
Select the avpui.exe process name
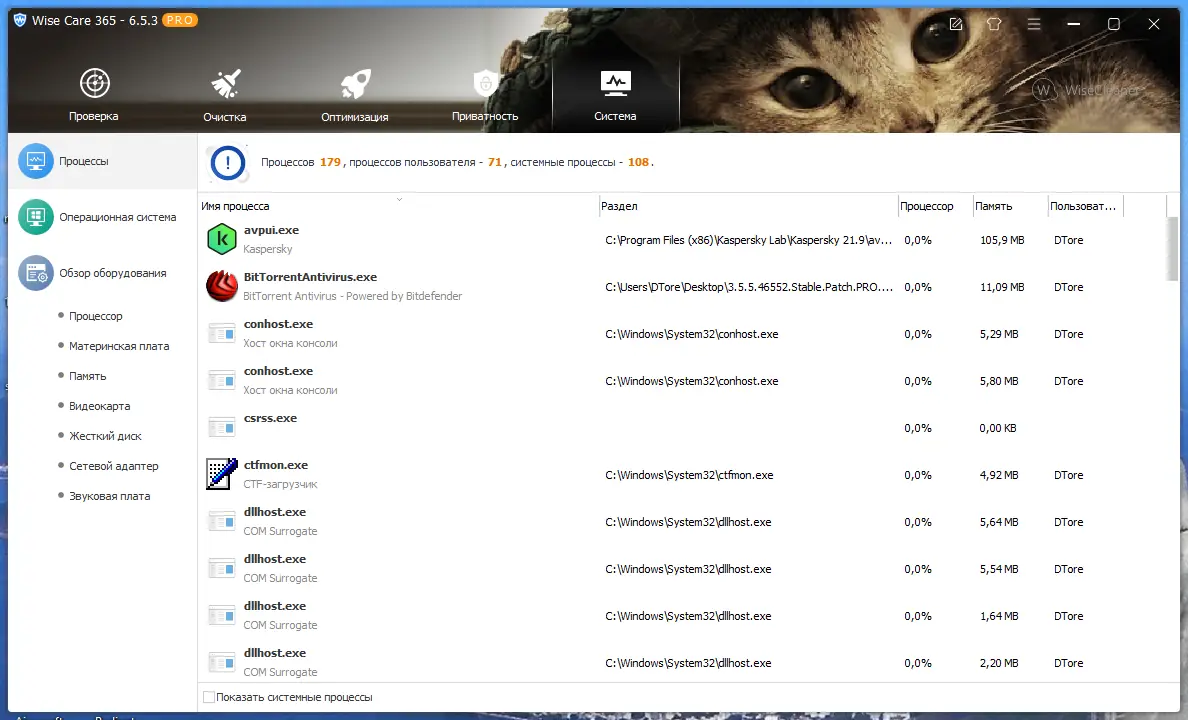(271, 230)
